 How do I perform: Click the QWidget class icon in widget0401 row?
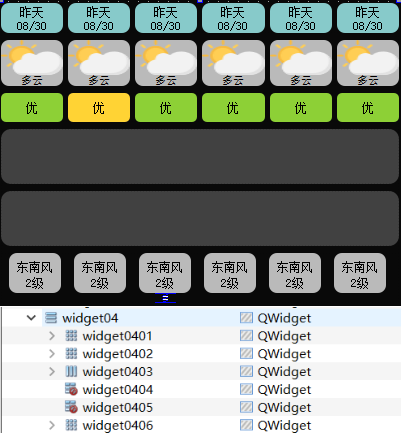pos(246,336)
